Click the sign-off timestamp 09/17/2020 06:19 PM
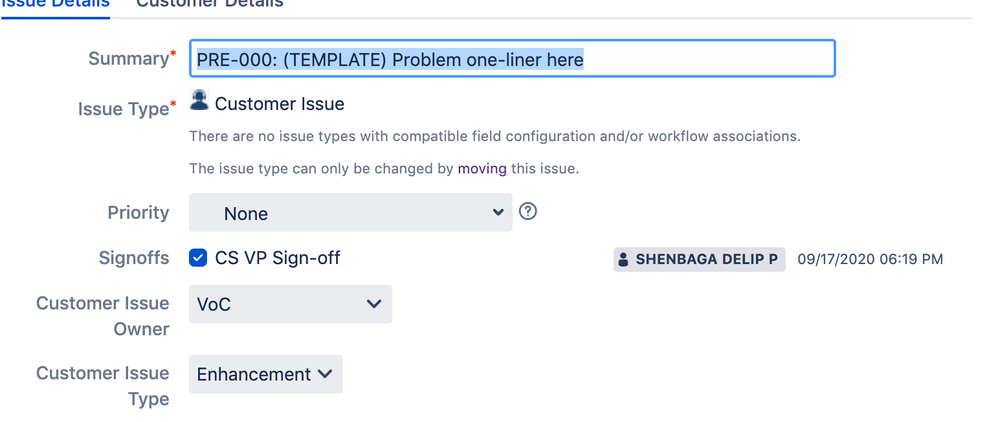 (x=870, y=259)
